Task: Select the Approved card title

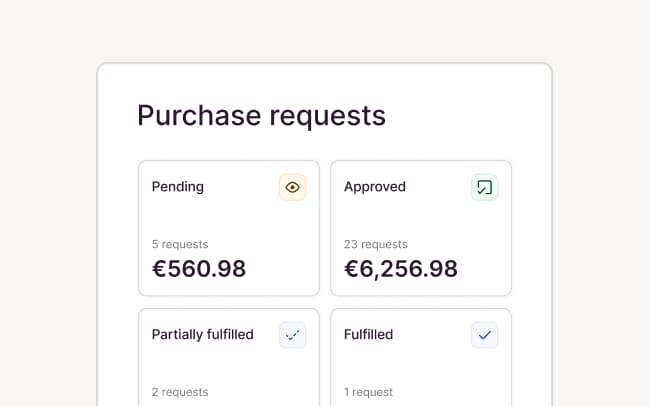Action: (x=374, y=186)
